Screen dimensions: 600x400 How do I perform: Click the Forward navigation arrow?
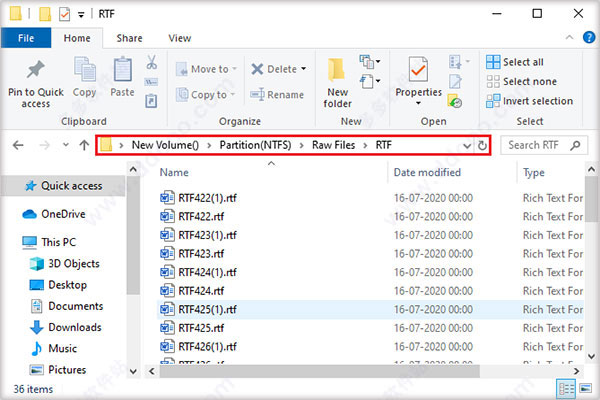(44, 145)
